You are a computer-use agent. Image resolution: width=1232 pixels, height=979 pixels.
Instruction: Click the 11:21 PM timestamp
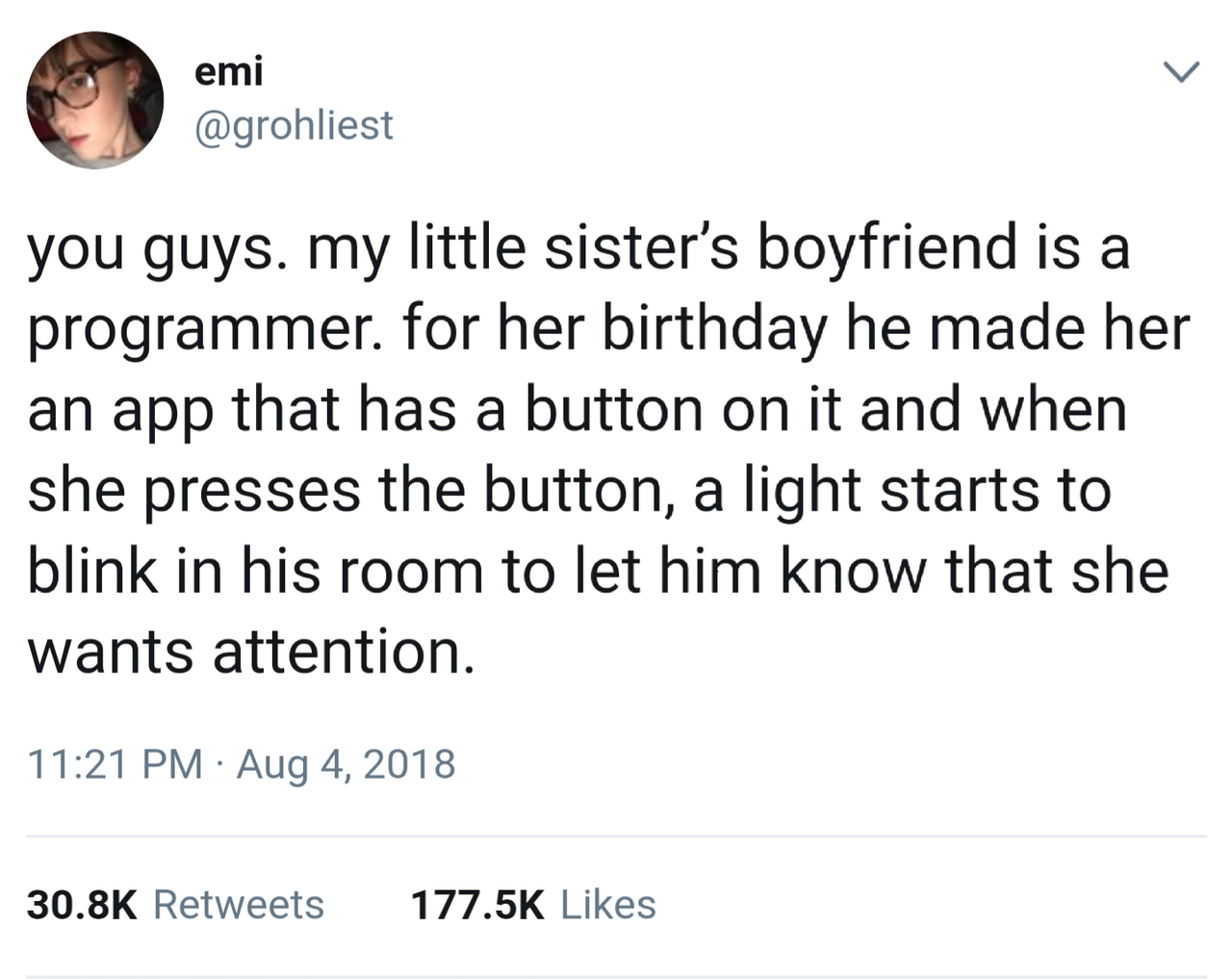pos(115,764)
